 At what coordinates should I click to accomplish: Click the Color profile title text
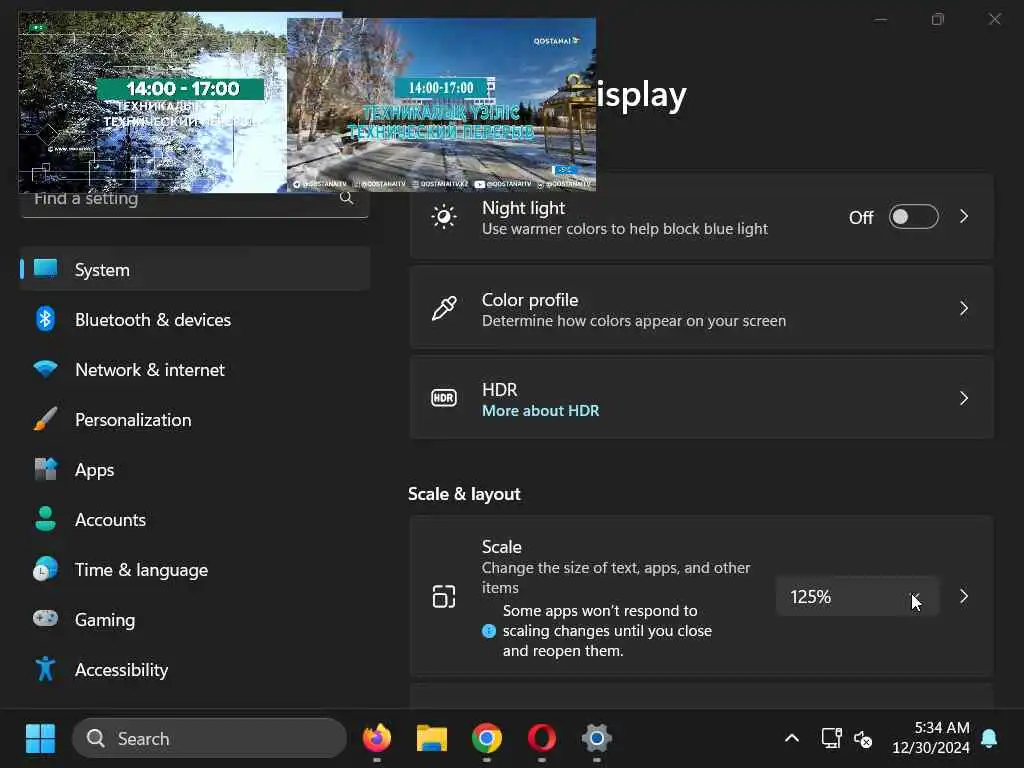(530, 300)
